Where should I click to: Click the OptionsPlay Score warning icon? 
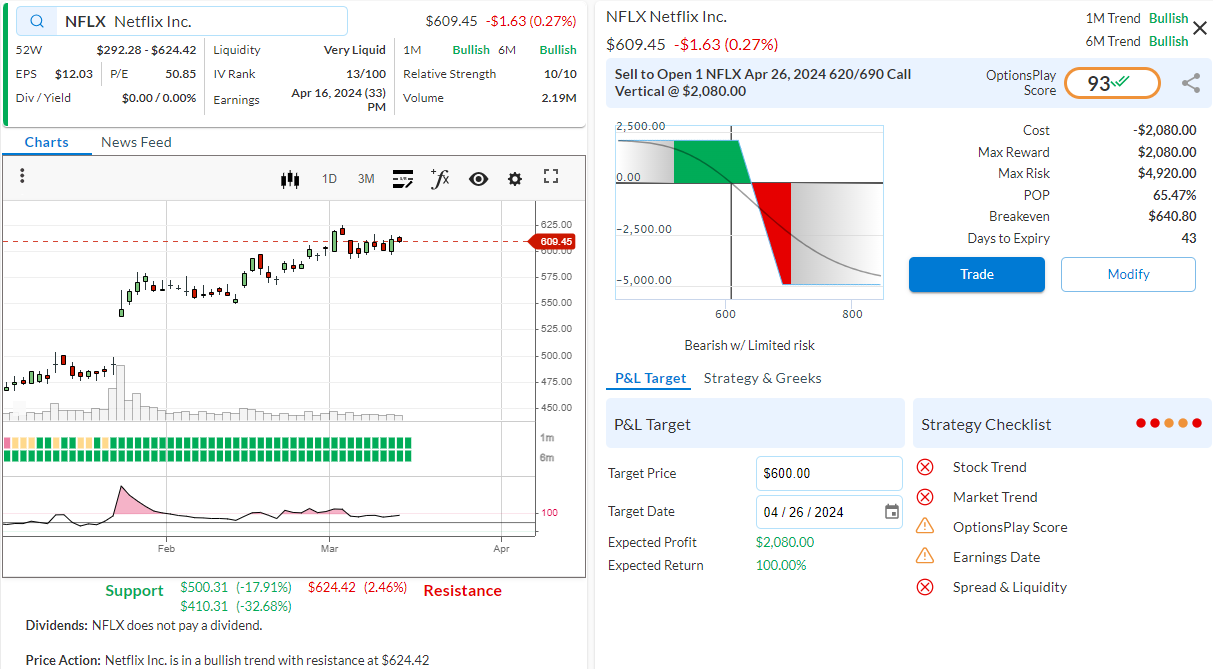click(x=925, y=526)
